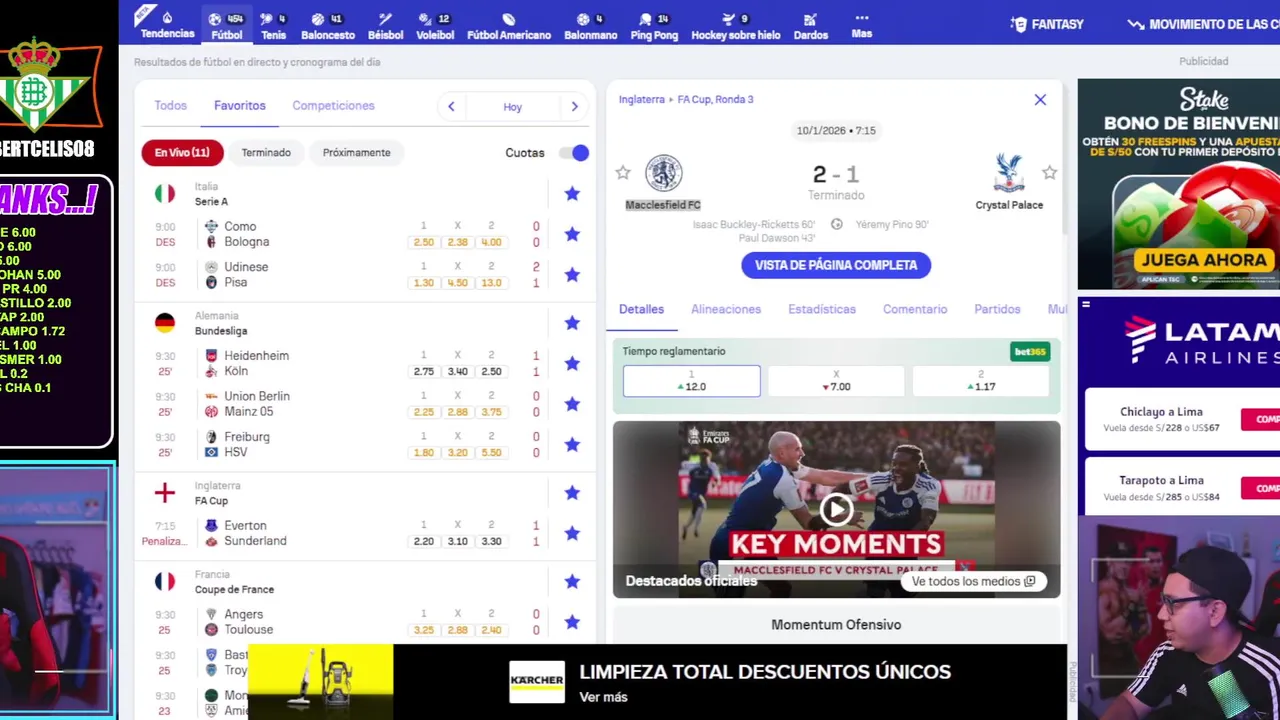Filter by Próximamente matches

[357, 153]
